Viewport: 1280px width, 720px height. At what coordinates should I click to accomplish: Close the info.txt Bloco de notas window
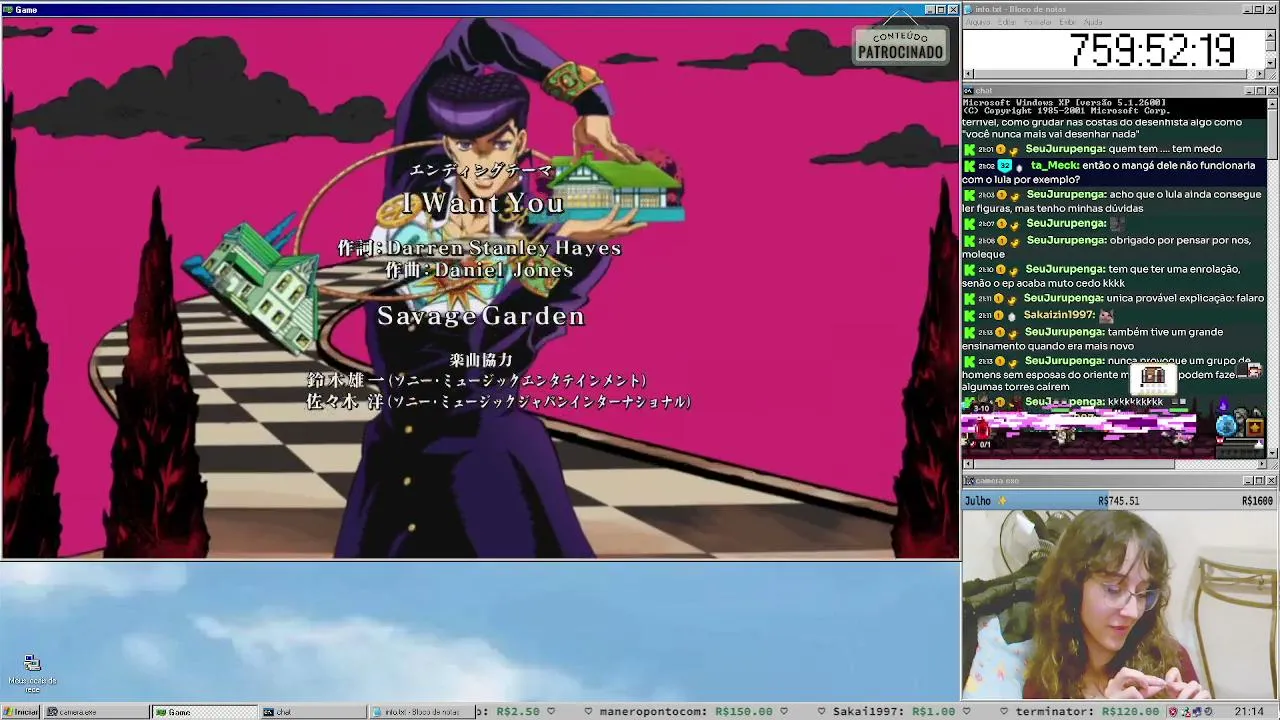(1272, 10)
